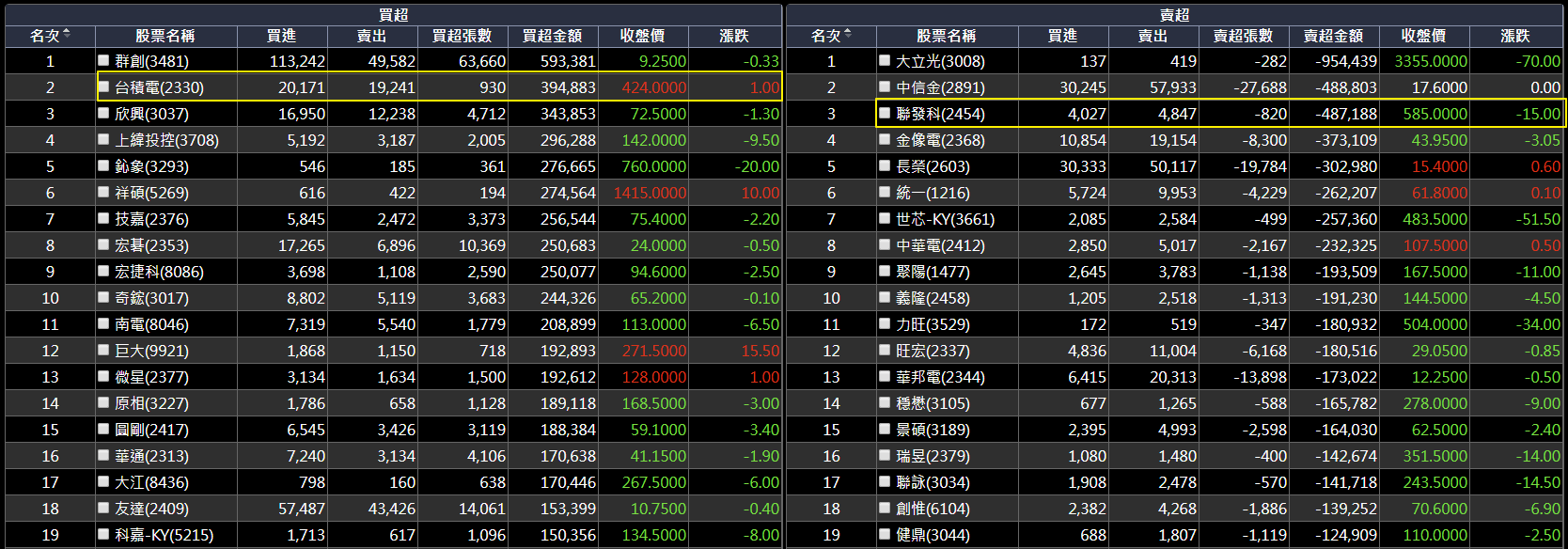Tick the checkbox next to 金像電(2368)
Viewport: 1568px width, 549px height.
click(885, 139)
